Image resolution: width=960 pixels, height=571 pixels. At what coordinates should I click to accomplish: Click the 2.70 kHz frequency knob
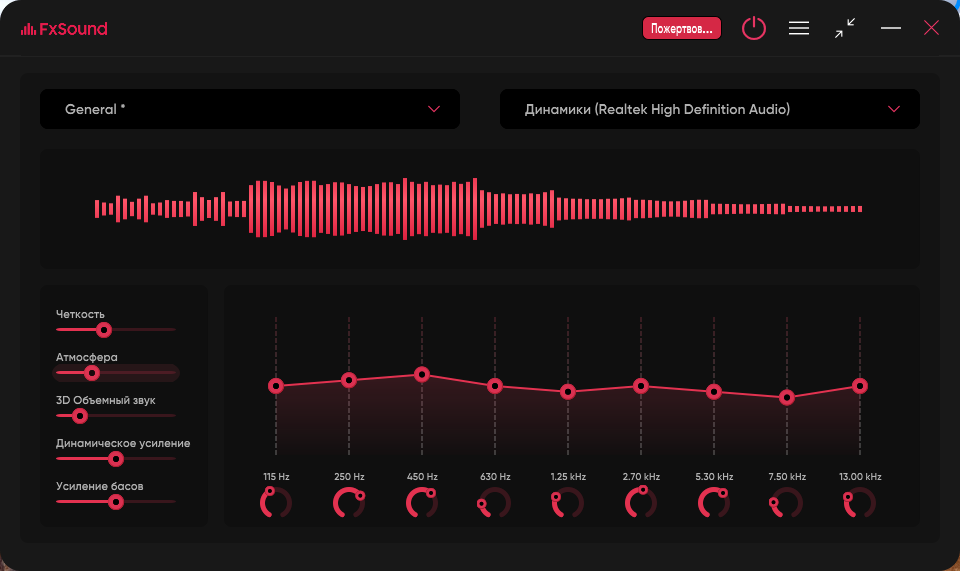(641, 502)
